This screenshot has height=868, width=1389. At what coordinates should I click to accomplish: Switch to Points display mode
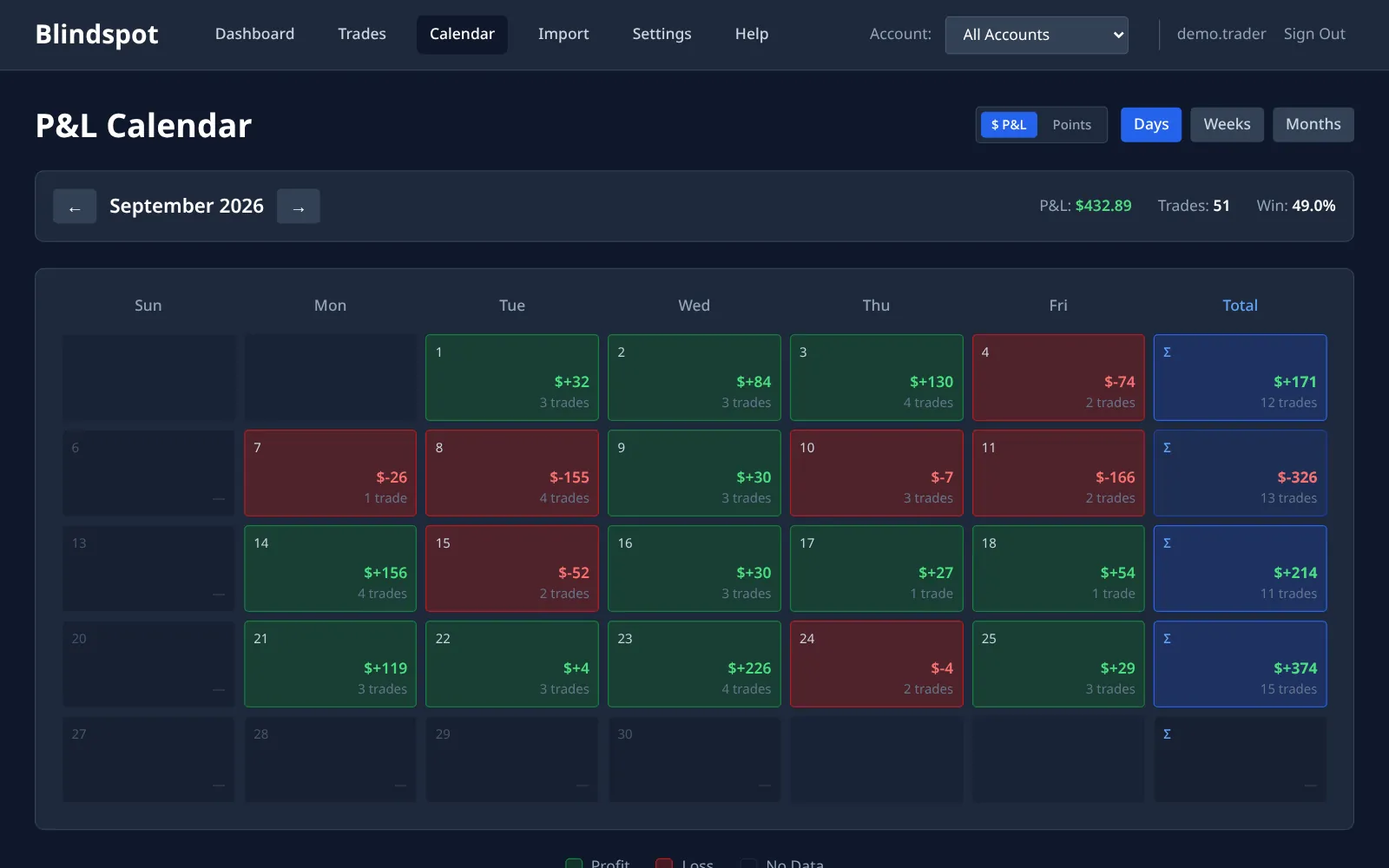[1071, 125]
